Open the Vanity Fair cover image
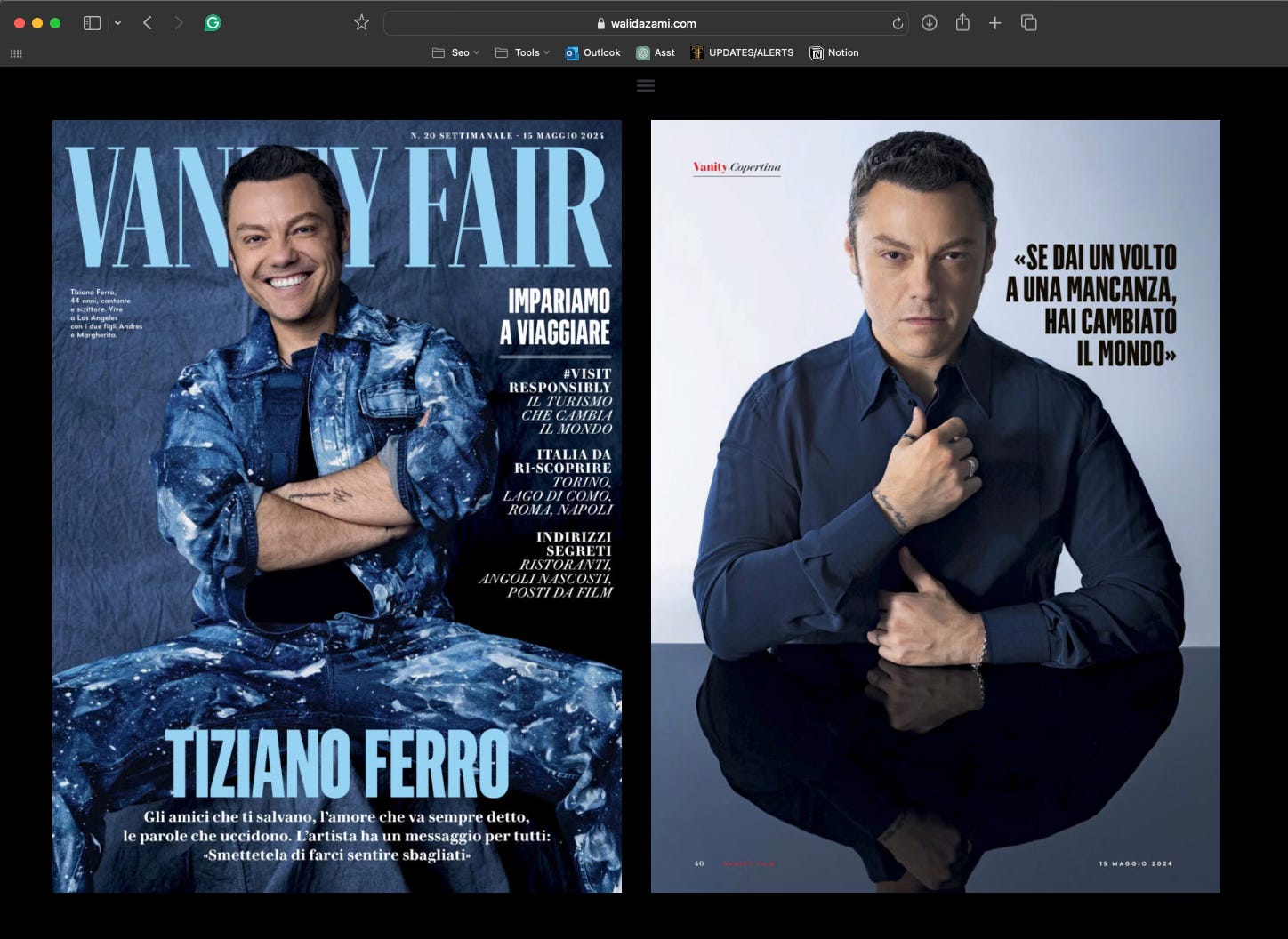This screenshot has height=939, width=1288. (x=337, y=506)
